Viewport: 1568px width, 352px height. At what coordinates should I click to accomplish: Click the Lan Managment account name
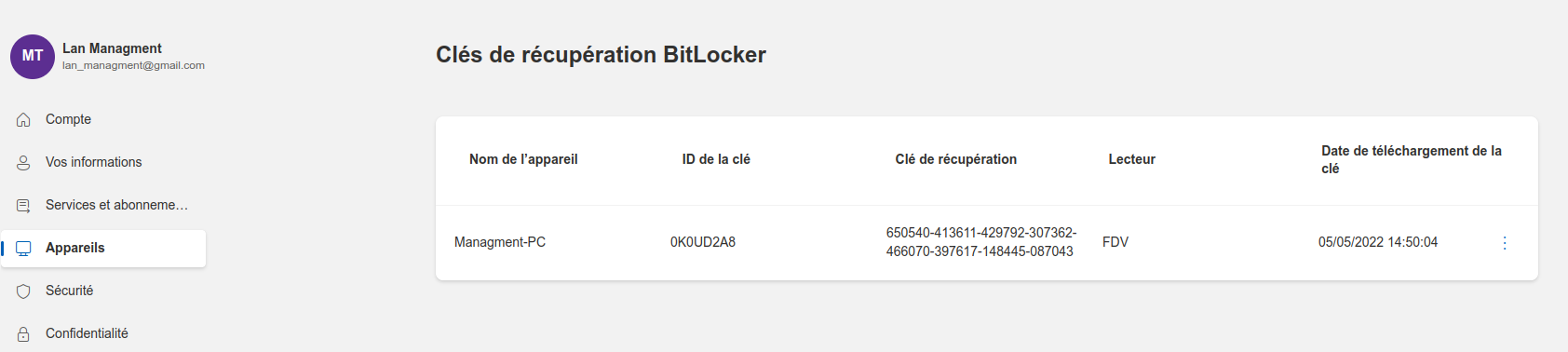(x=112, y=48)
